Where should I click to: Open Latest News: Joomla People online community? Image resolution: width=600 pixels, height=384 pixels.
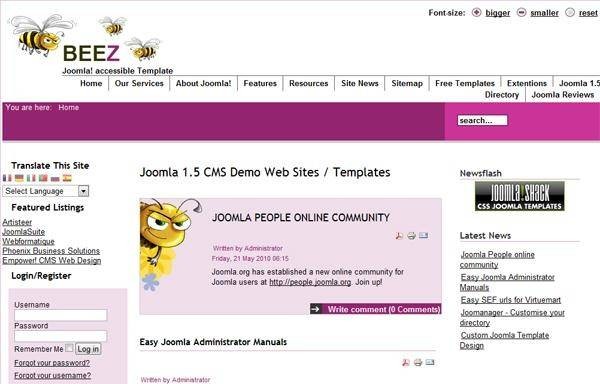(497, 259)
